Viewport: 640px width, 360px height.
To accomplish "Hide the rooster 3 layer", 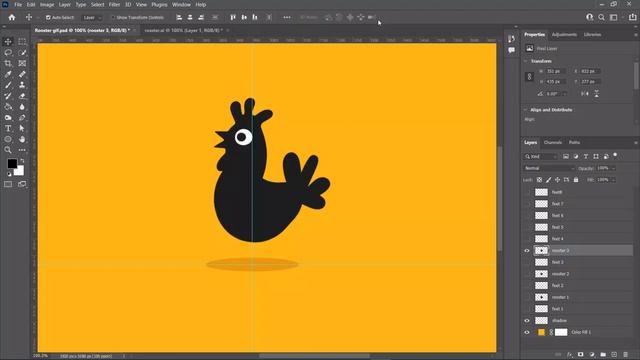I will point(527,251).
